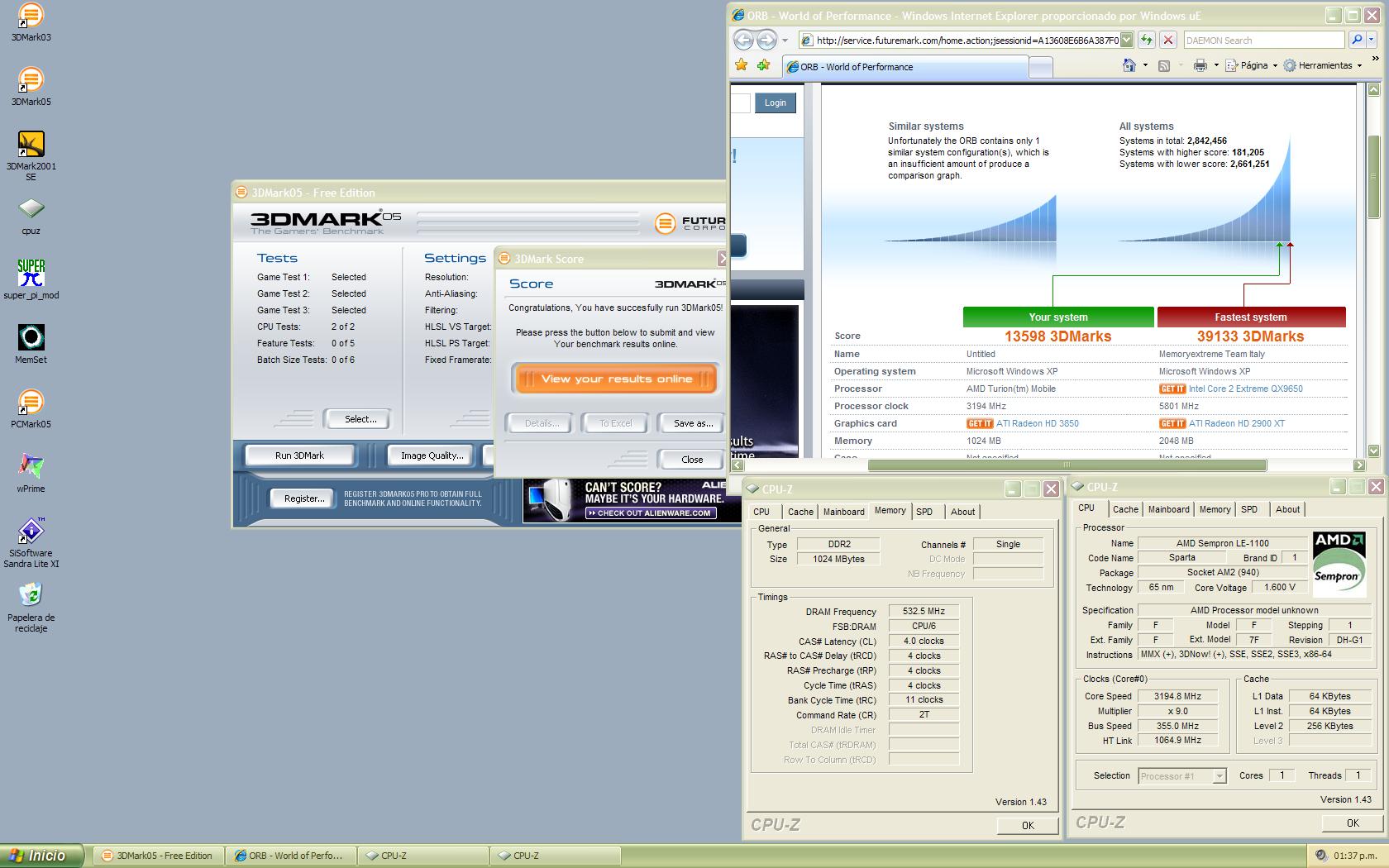Click the Internet Explorer forward arrow
Image resolution: width=1389 pixels, height=868 pixels.
[766, 40]
